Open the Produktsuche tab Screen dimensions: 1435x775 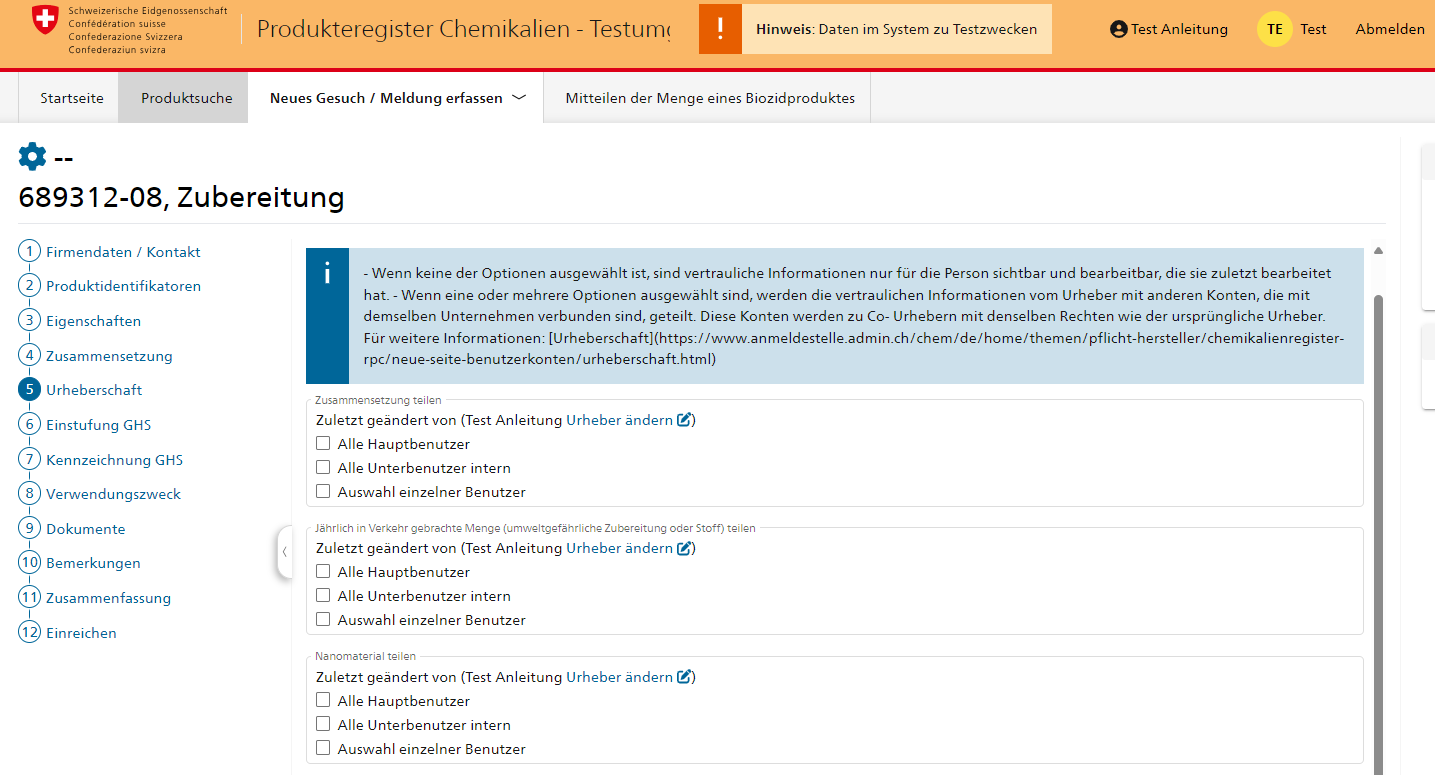(186, 98)
